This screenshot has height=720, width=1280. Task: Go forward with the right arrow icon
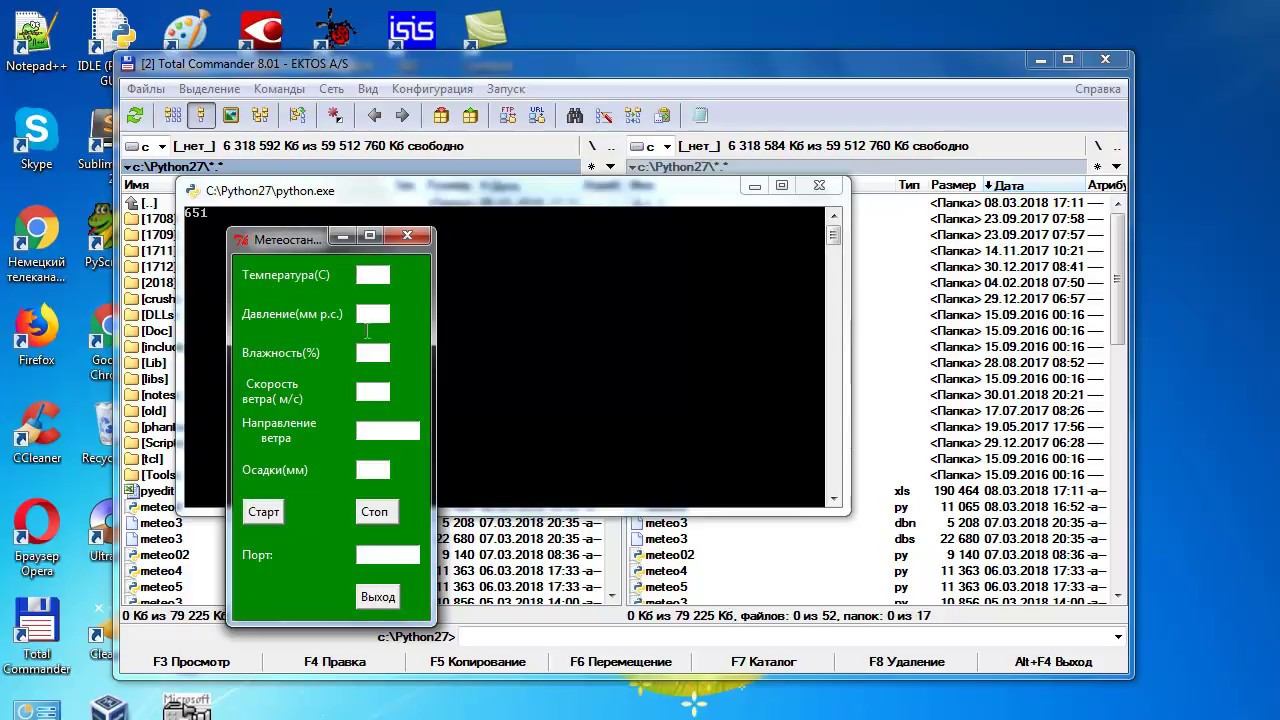click(x=403, y=116)
